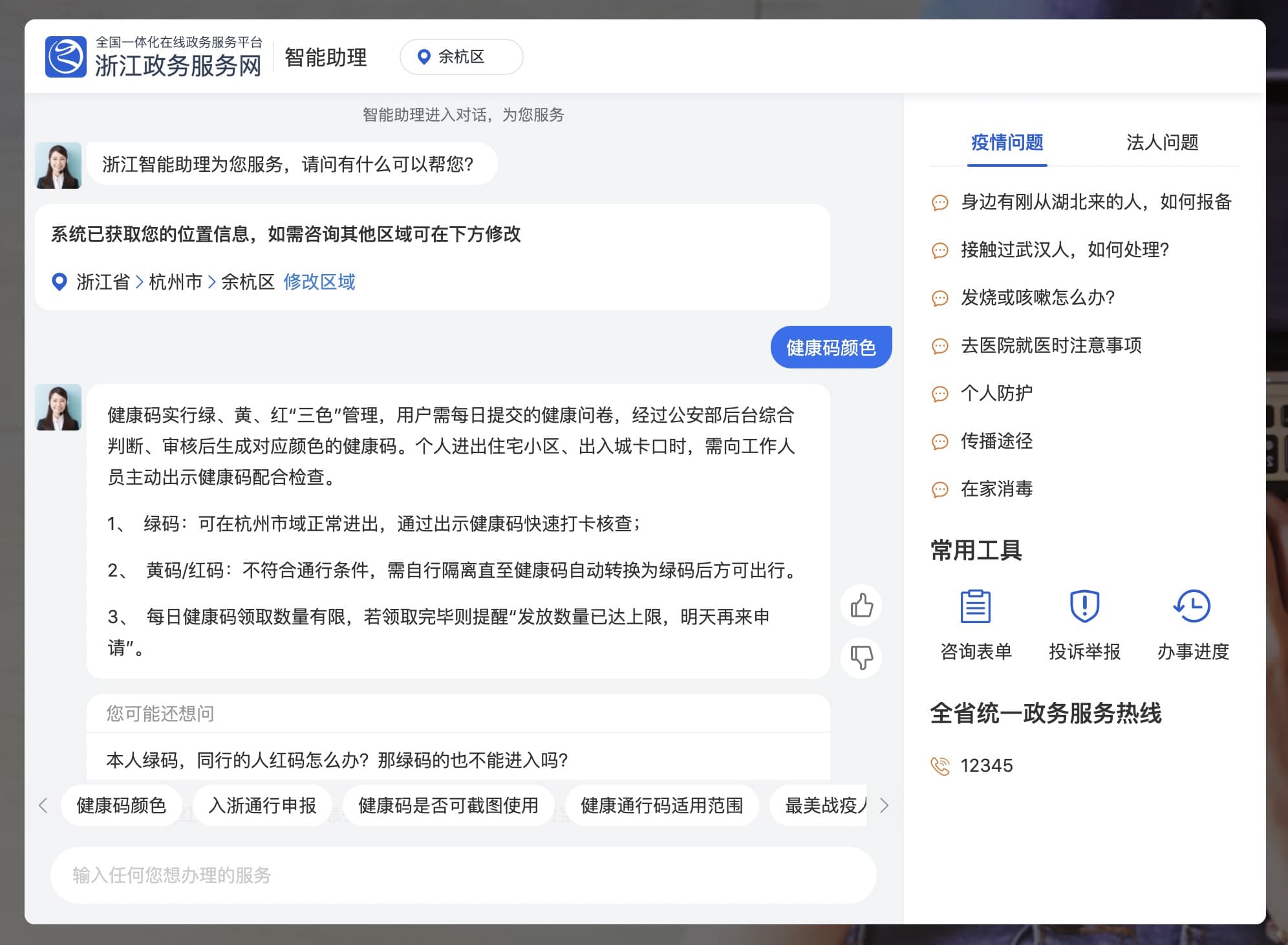The image size is (1288, 945).
Task: Click the 健康码是否可截图使用 chip
Action: pyautogui.click(x=448, y=805)
